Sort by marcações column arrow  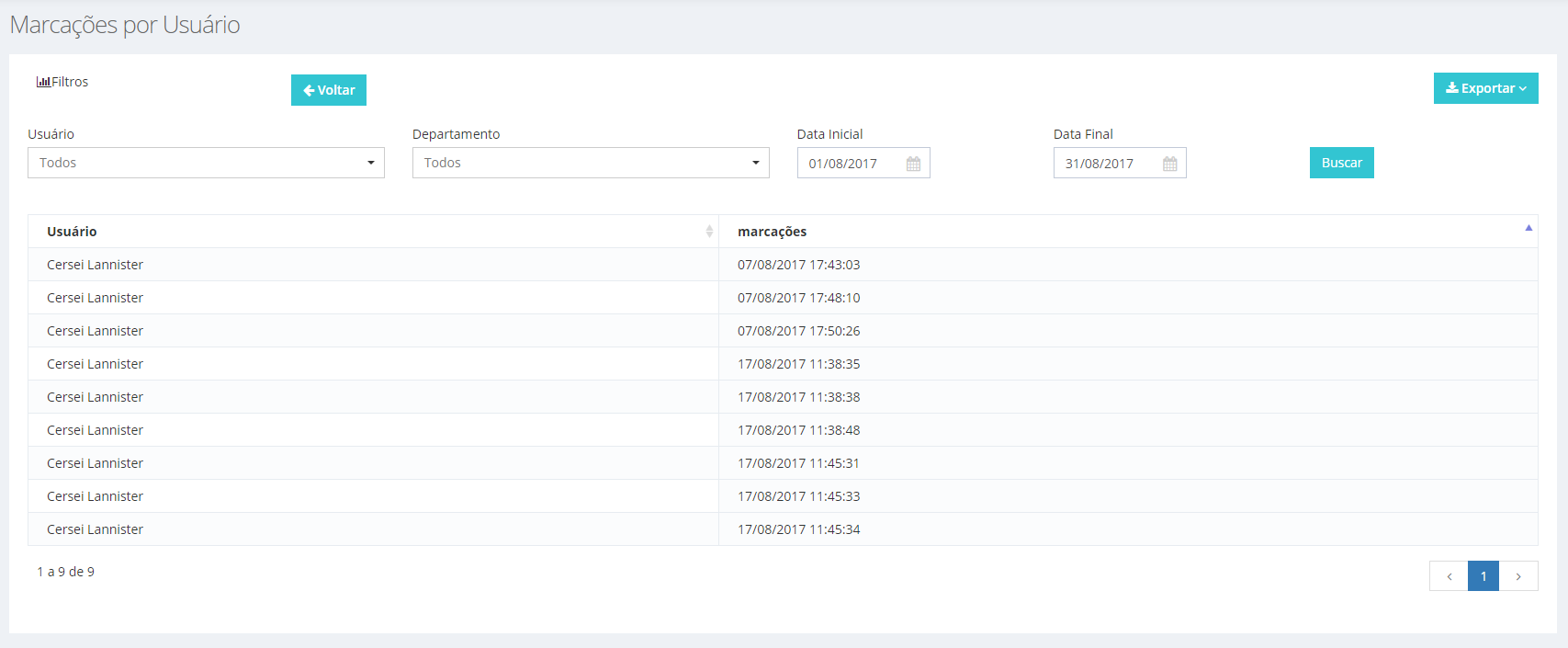point(1529,228)
